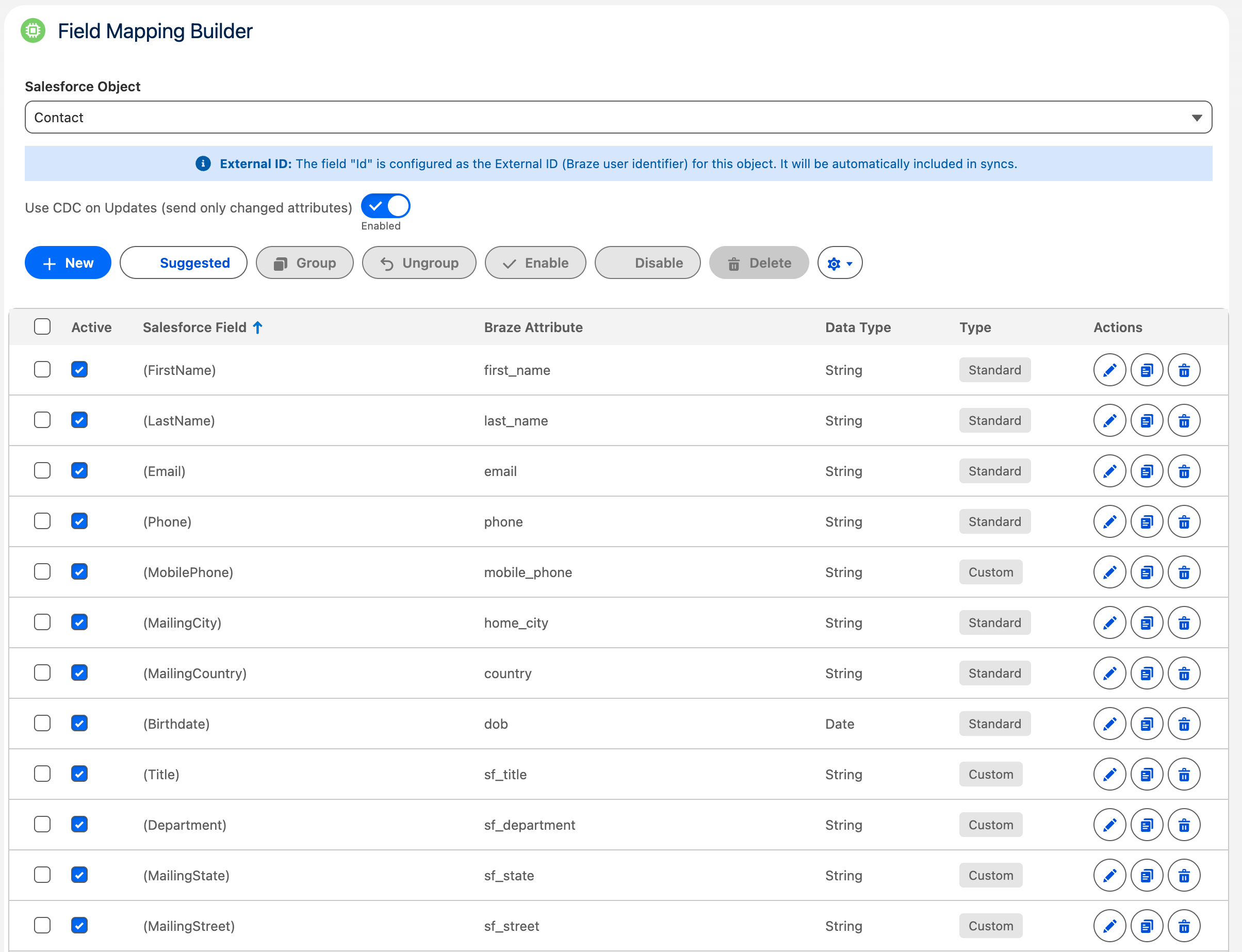Uncheck the Active checkbox on the FirstName row
Screen dimensions: 1242x952
(x=79, y=369)
